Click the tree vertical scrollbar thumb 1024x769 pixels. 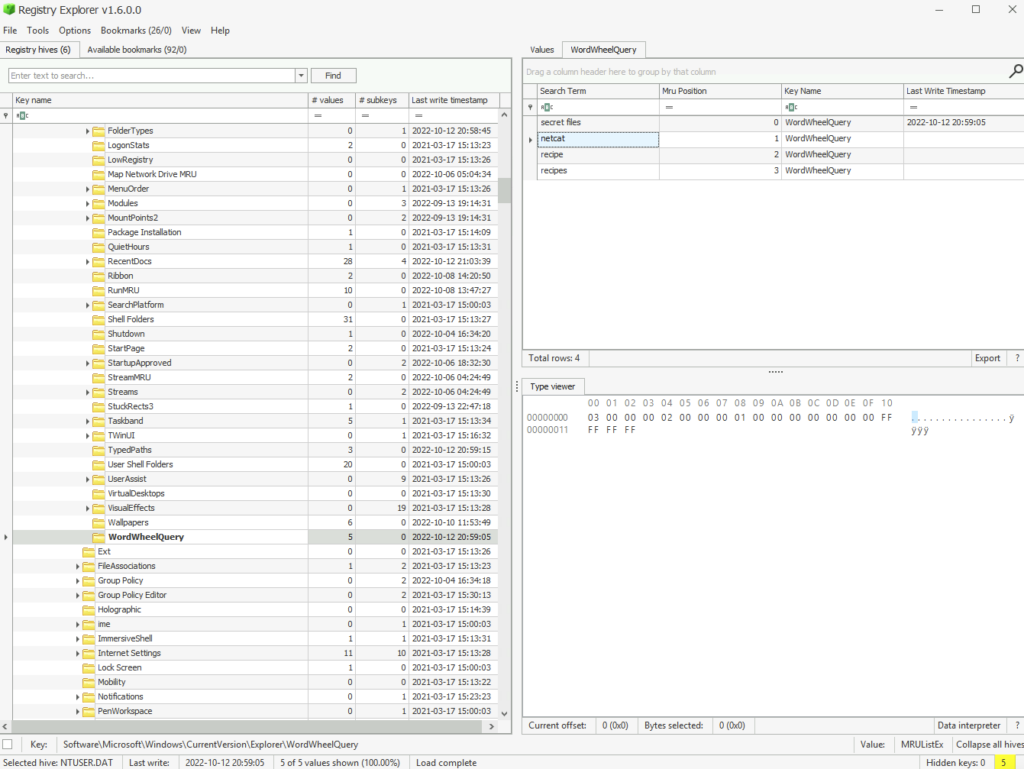pos(504,191)
